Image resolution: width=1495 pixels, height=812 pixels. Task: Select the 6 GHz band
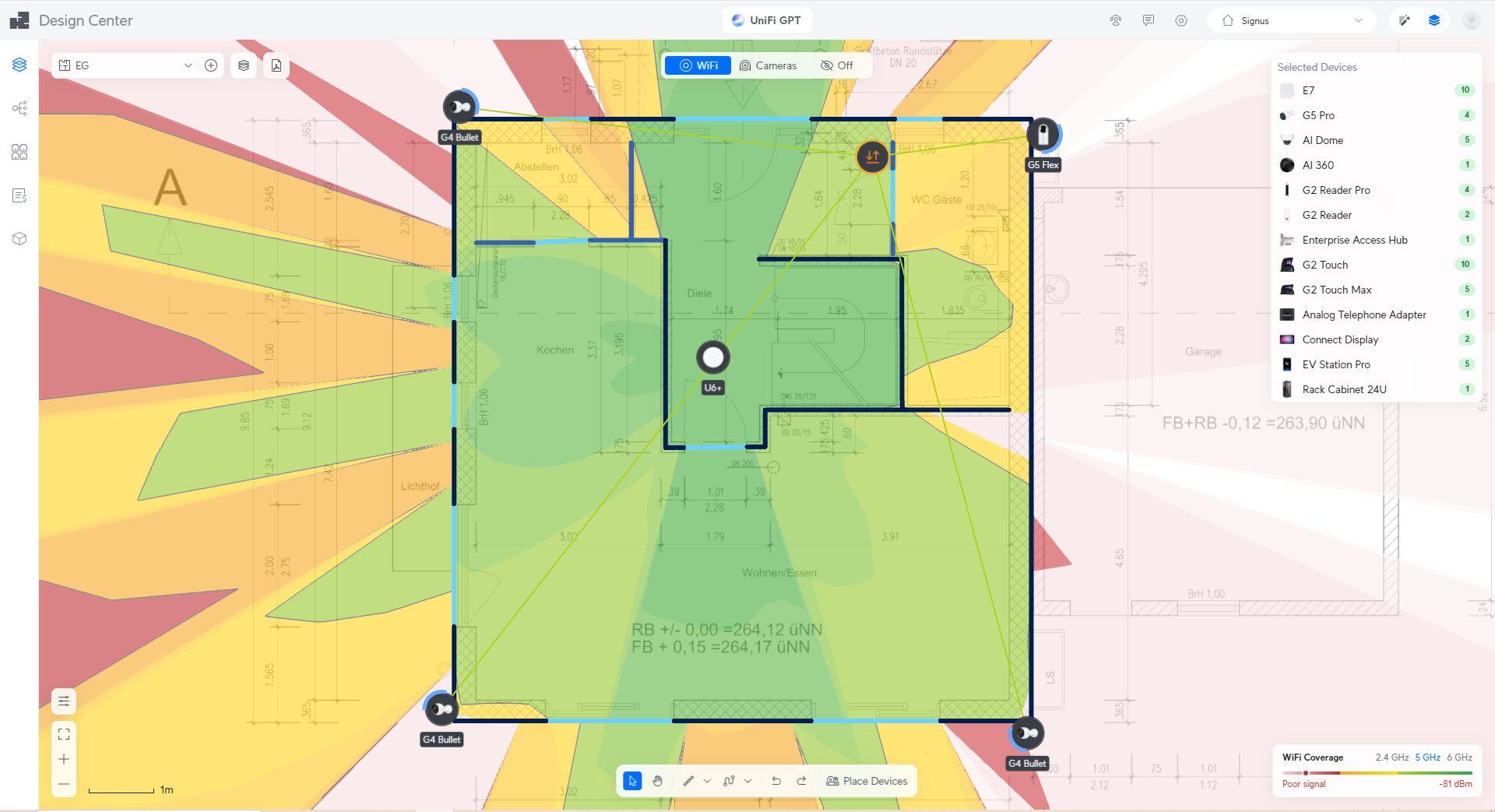click(x=1459, y=758)
